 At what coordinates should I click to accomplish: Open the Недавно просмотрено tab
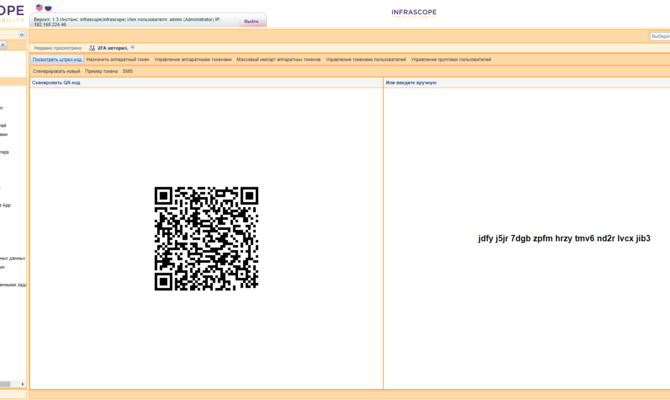pyautogui.click(x=58, y=48)
